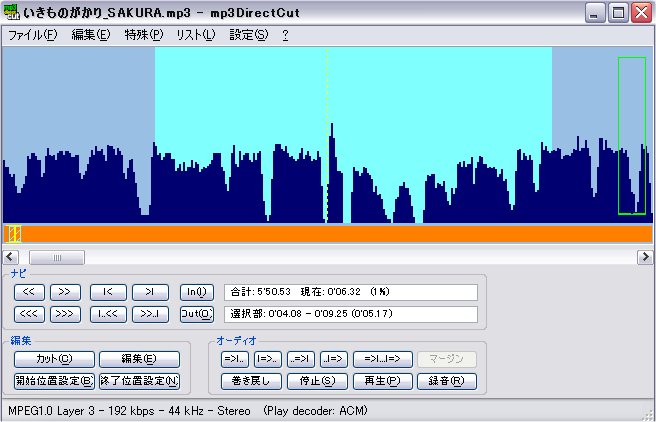Image resolution: width=656 pixels, height=422 pixels.
Task: Click the << step back navigation button
Action: click(x=29, y=292)
